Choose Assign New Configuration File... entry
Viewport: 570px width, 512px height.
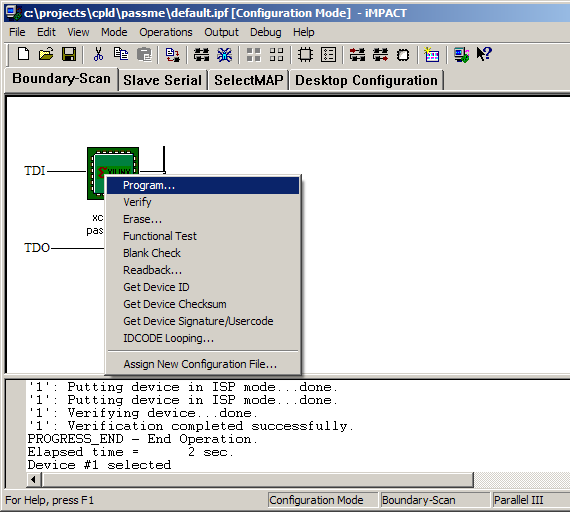coord(203,364)
